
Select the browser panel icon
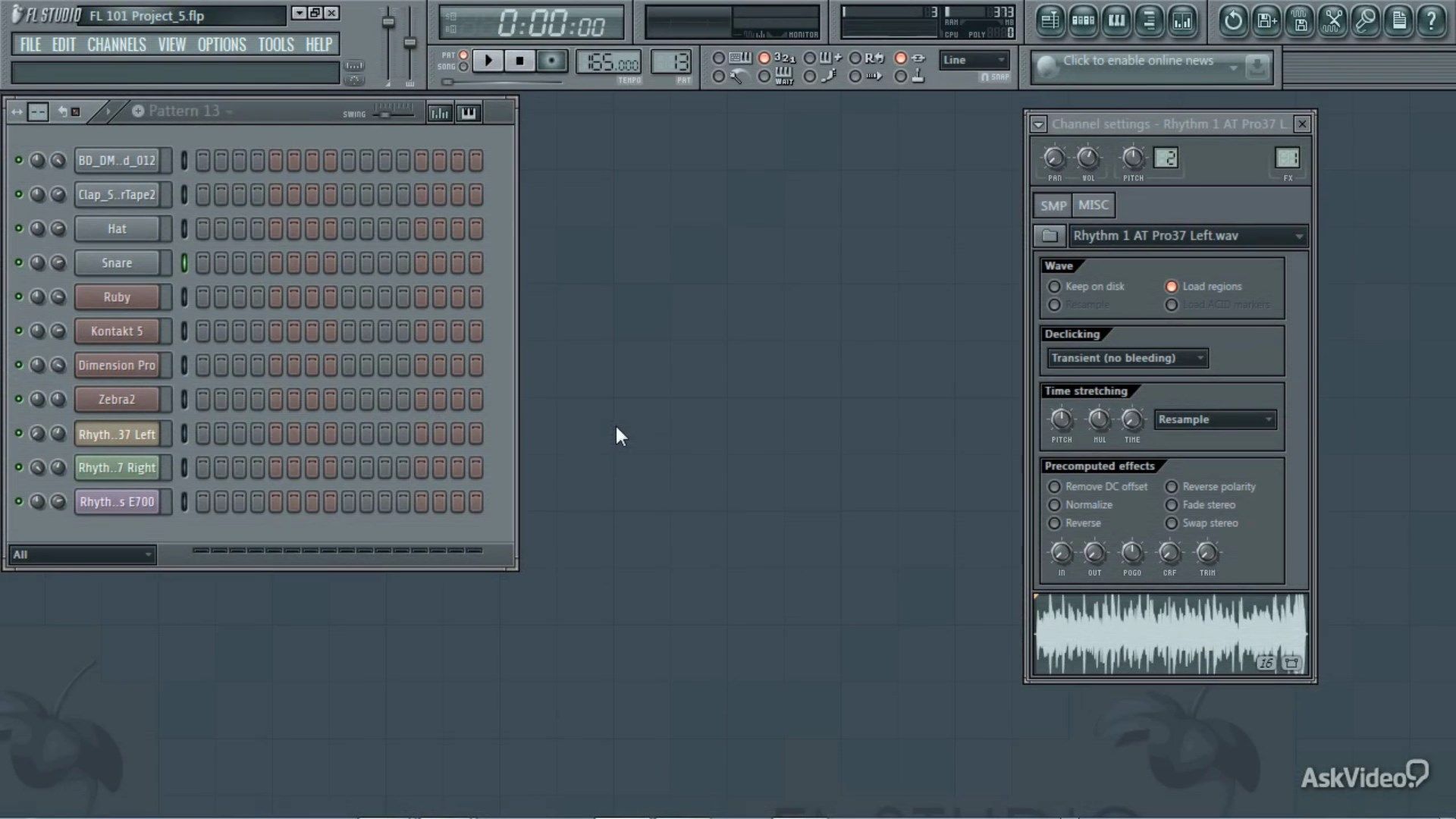click(x=1150, y=20)
